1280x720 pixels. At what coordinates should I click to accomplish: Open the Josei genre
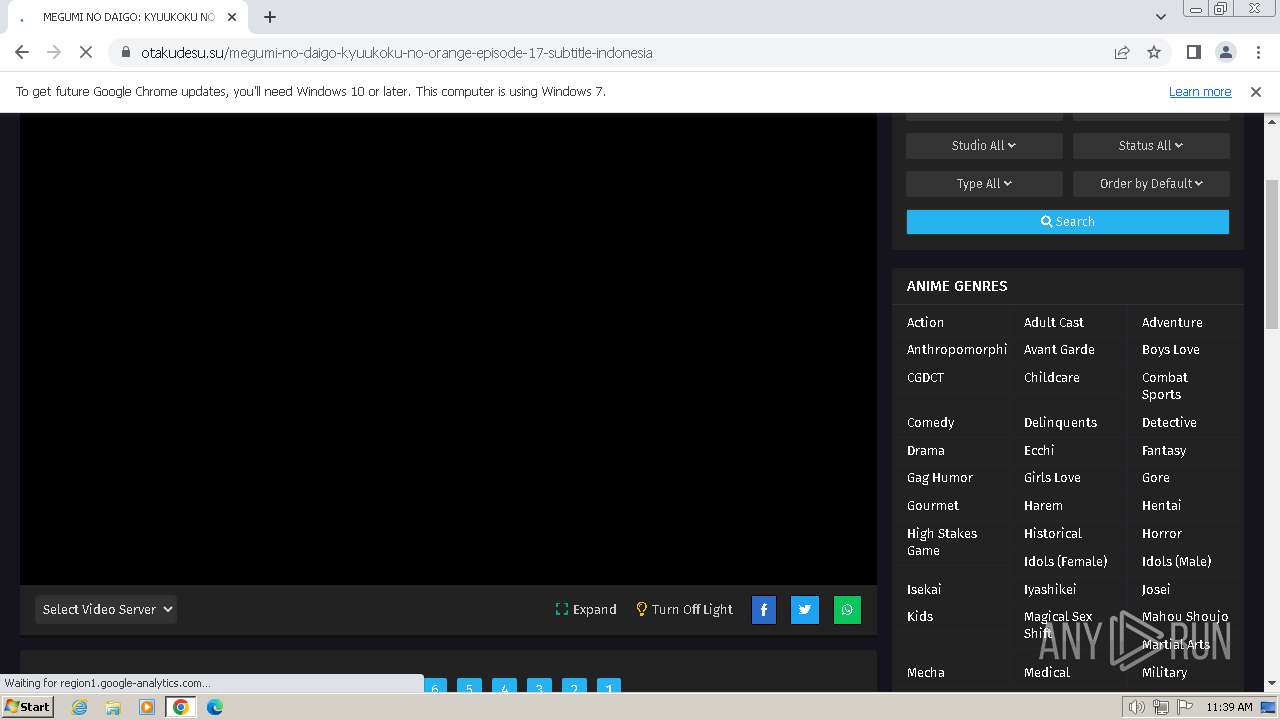pos(1156,589)
